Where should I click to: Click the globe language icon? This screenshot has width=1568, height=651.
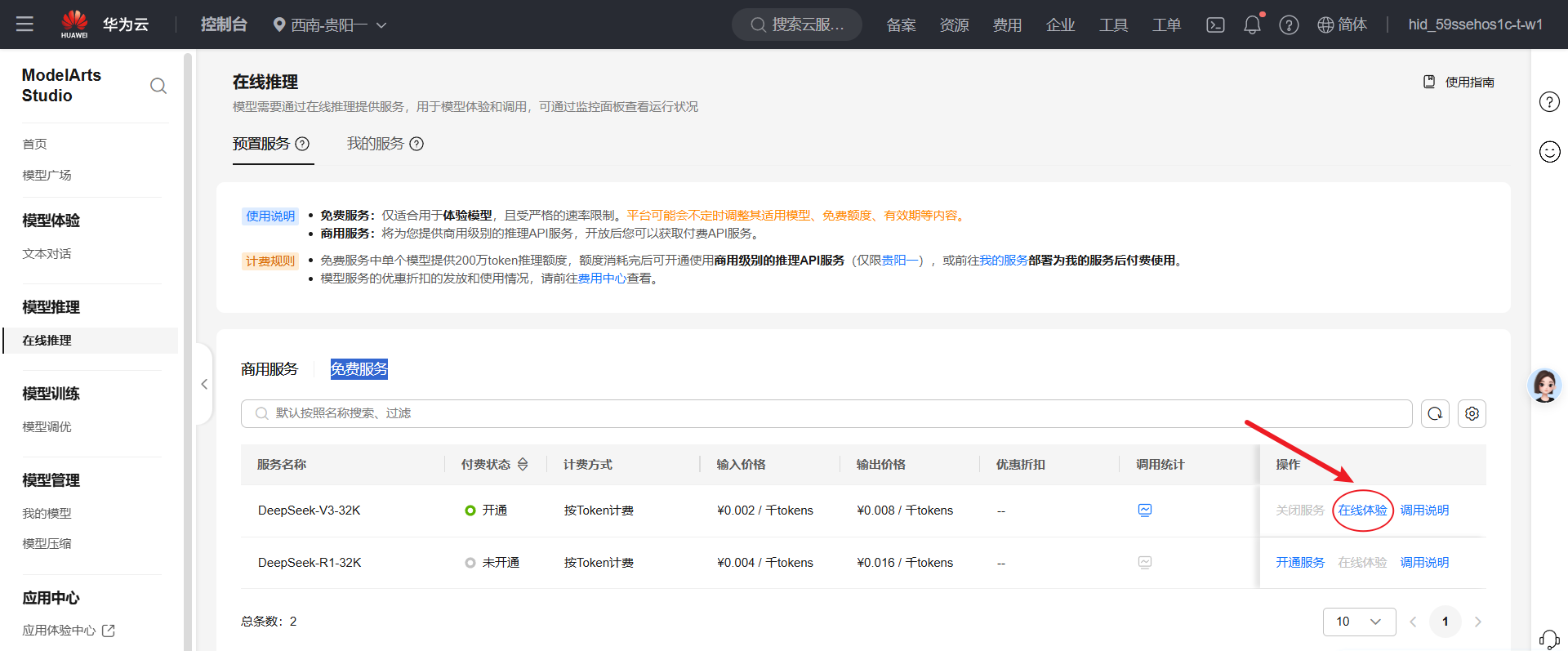[1325, 25]
